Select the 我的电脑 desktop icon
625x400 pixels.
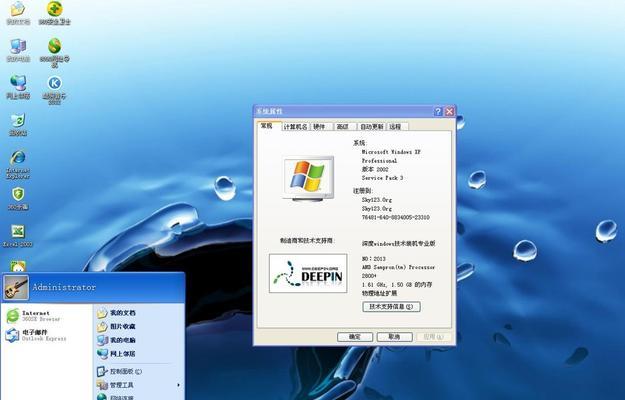(x=18, y=49)
